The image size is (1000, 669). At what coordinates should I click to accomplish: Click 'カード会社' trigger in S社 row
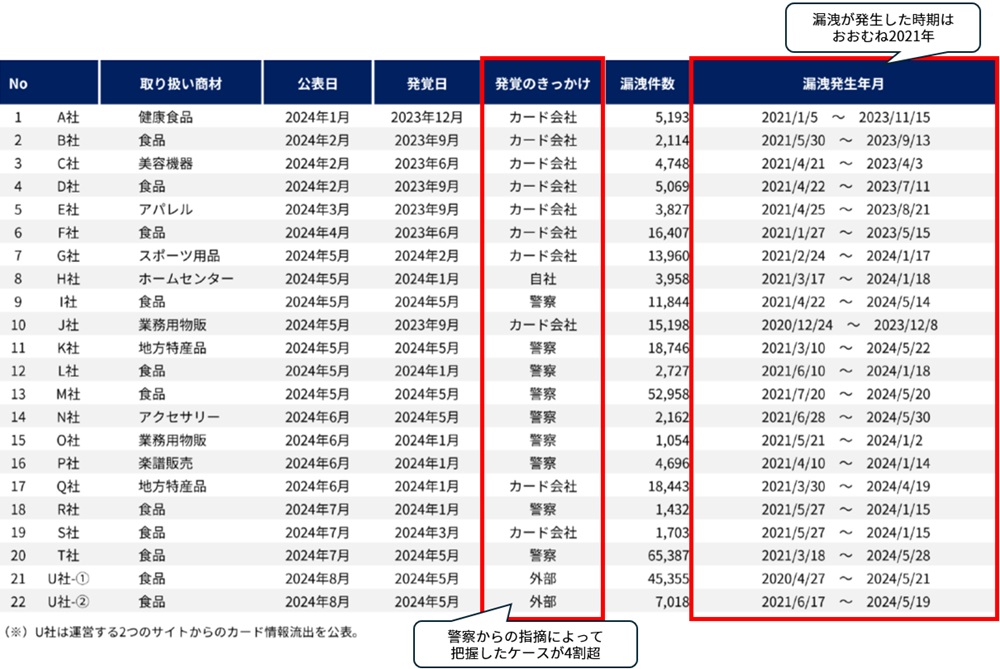tap(543, 533)
